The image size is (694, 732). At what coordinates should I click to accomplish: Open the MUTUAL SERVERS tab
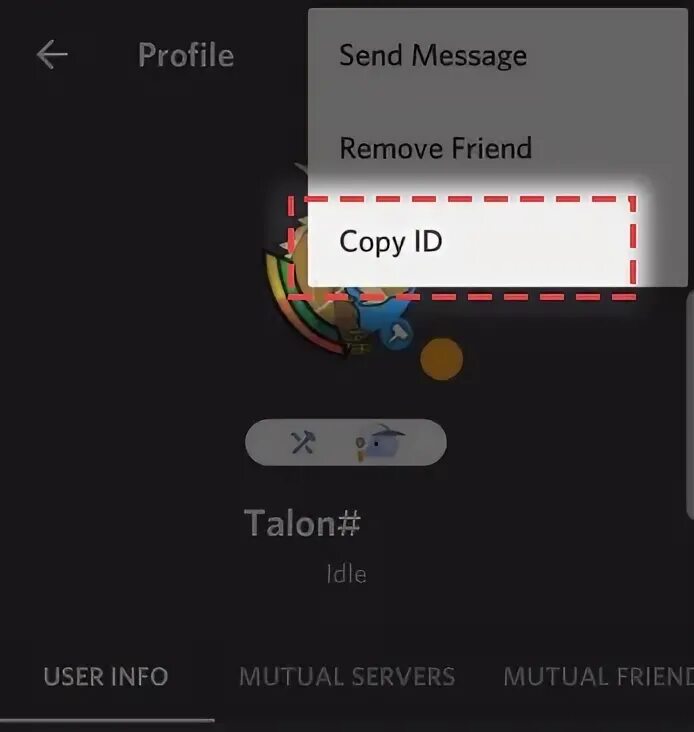coord(347,676)
